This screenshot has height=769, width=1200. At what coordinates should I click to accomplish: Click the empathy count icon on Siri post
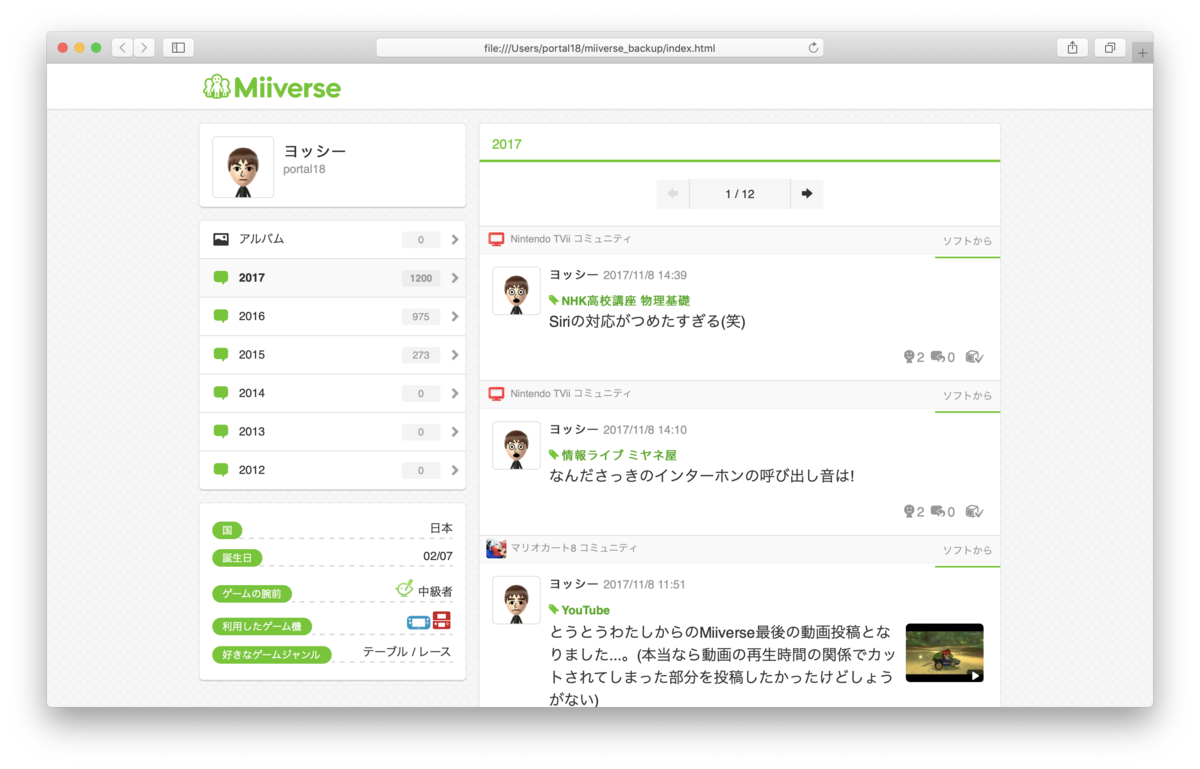tap(909, 357)
